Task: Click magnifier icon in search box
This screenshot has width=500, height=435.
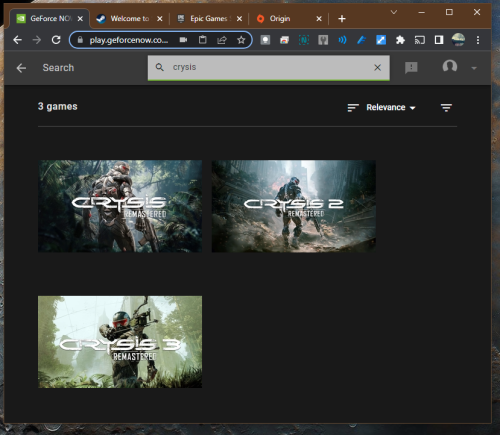Action: coord(160,67)
